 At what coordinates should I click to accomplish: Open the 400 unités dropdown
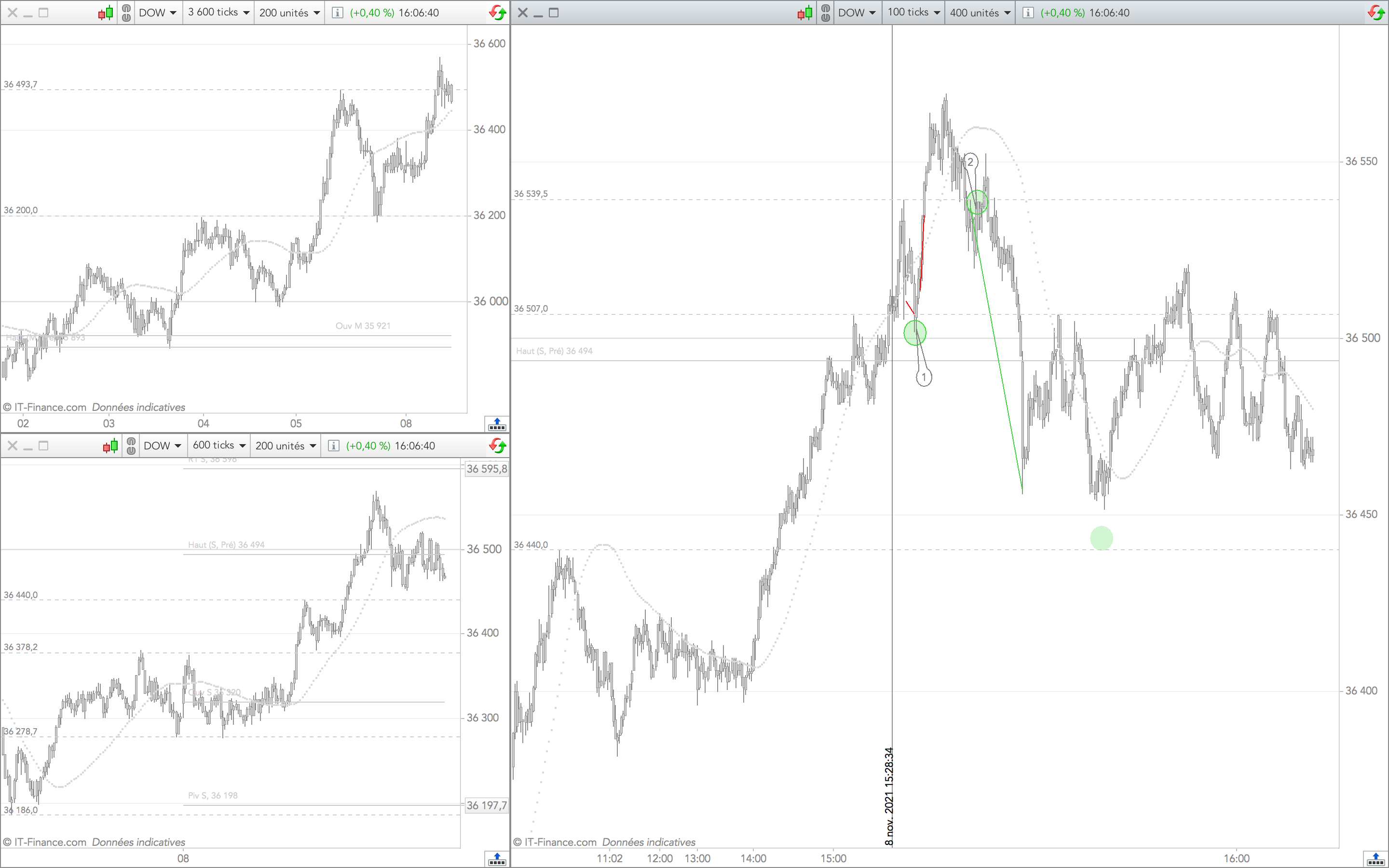980,13
